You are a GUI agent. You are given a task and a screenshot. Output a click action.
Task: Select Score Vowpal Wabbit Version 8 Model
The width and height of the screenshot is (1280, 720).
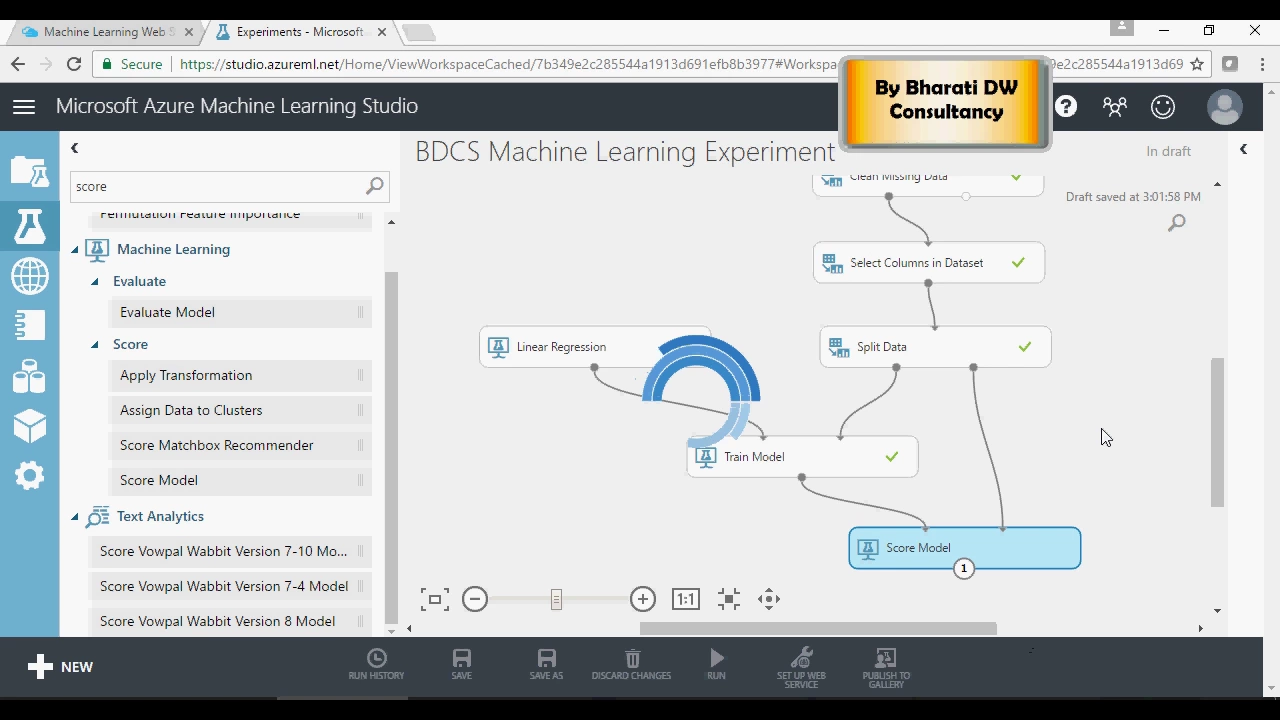pos(230,621)
